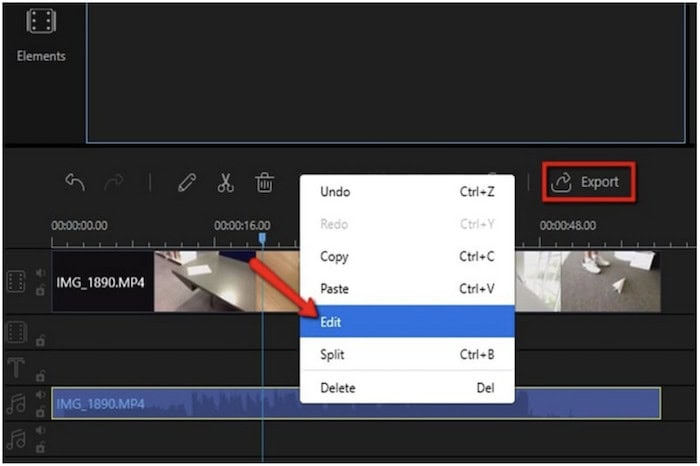Select the pencil Edit tool in the toolbar
The width and height of the screenshot is (700, 466).
(187, 183)
